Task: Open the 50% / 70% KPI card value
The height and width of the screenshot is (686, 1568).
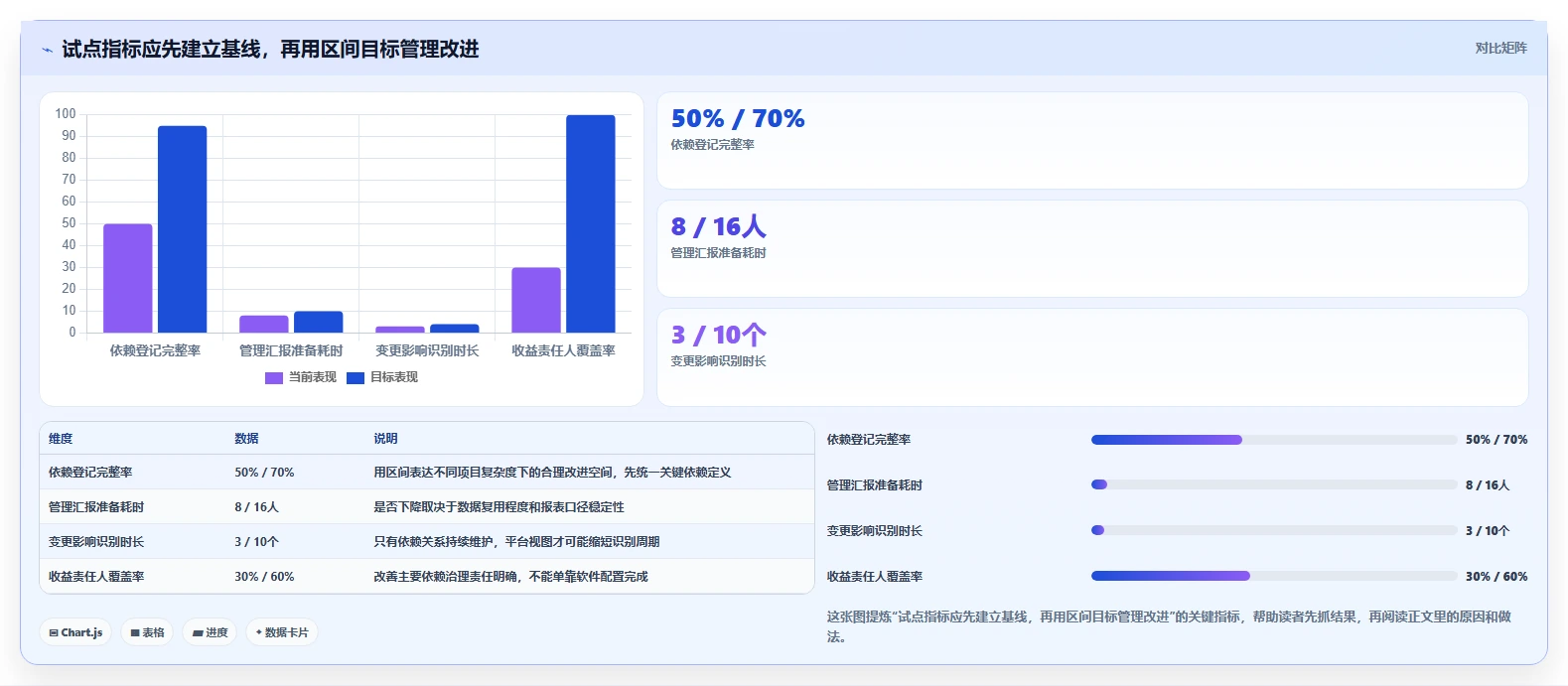Action: click(x=738, y=118)
